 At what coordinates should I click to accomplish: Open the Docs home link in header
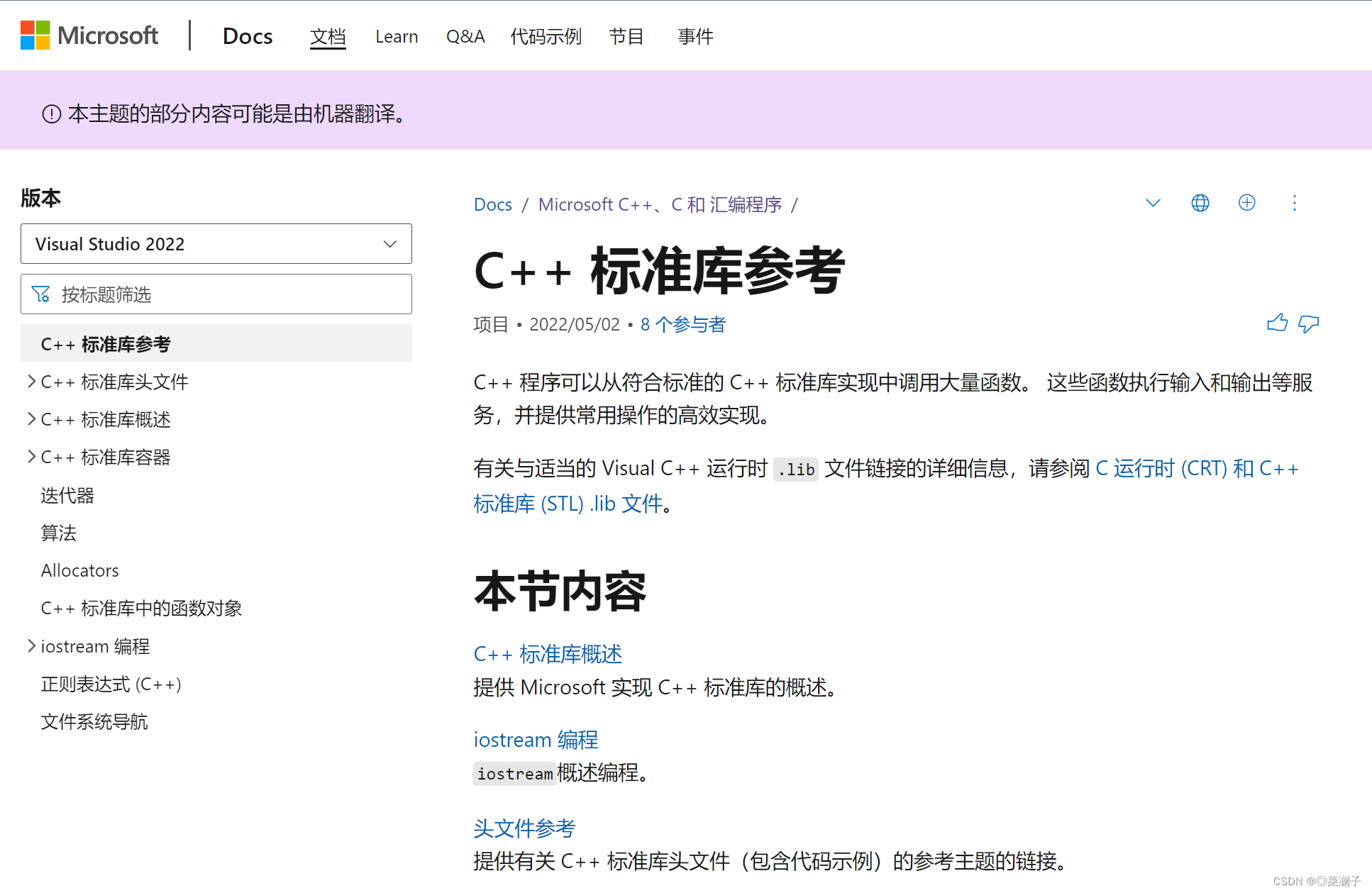click(x=248, y=36)
